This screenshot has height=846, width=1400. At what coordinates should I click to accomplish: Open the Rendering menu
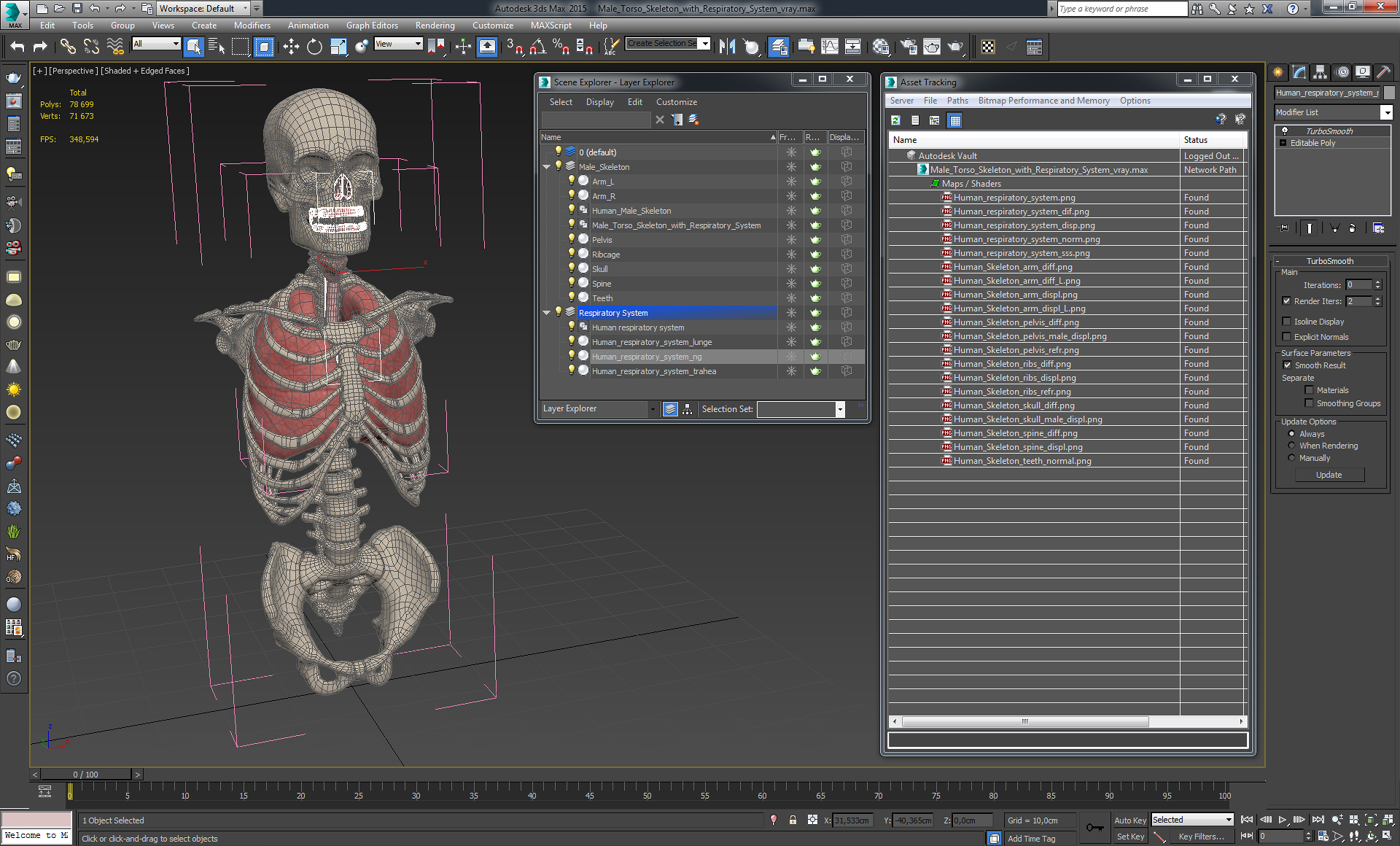coord(435,26)
